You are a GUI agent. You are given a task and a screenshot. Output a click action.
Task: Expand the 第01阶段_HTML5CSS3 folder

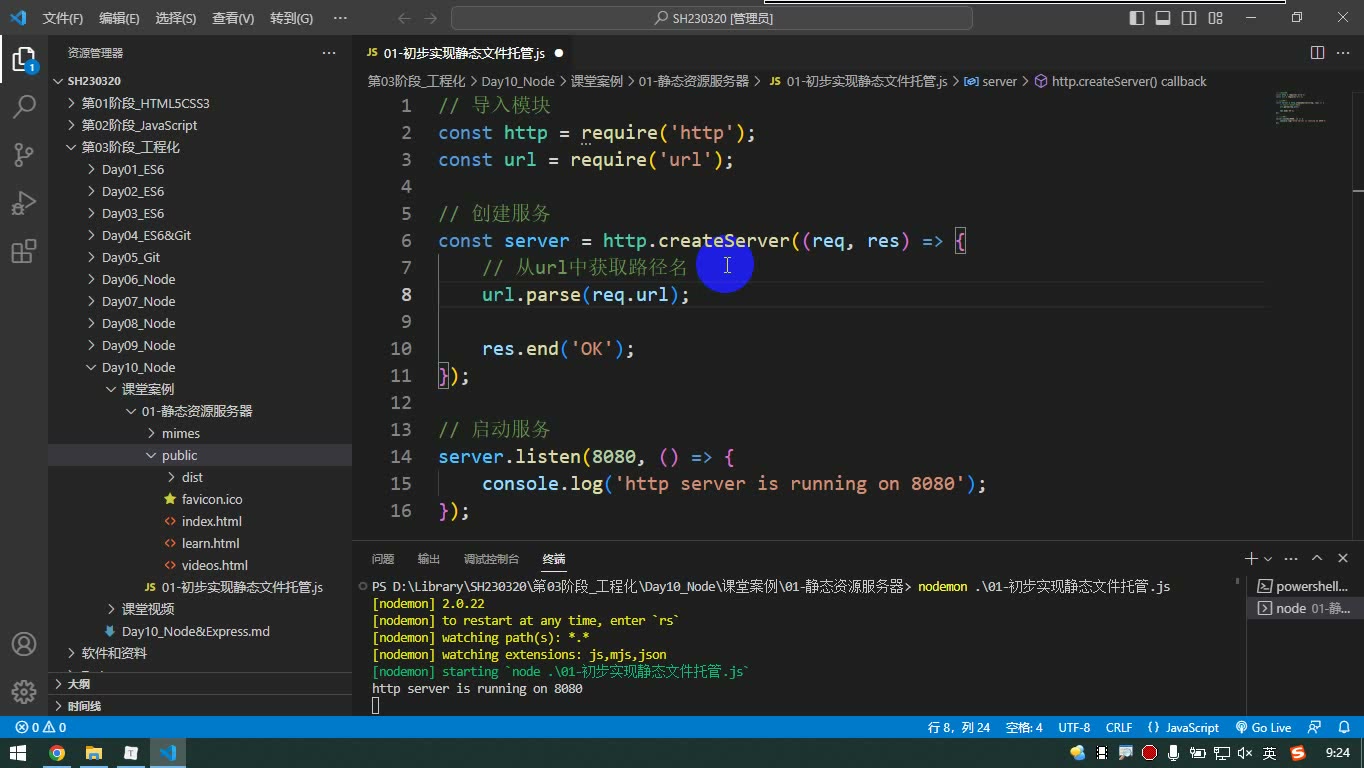click(x=200, y=103)
